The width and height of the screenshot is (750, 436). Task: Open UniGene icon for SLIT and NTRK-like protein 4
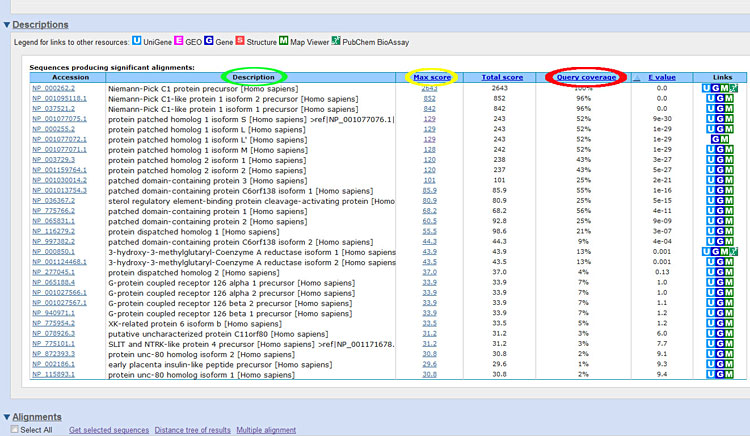point(711,344)
